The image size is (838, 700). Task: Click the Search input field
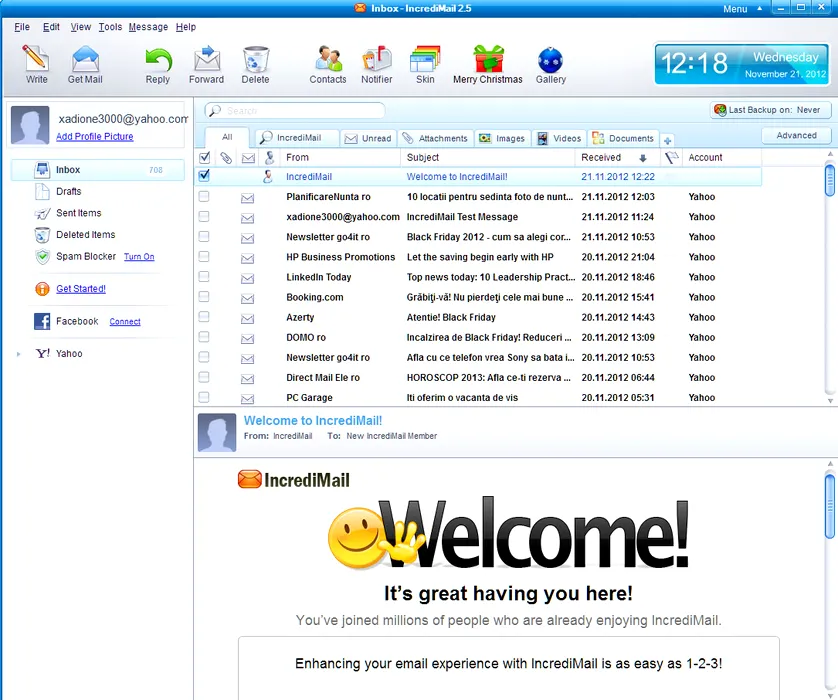click(294, 111)
